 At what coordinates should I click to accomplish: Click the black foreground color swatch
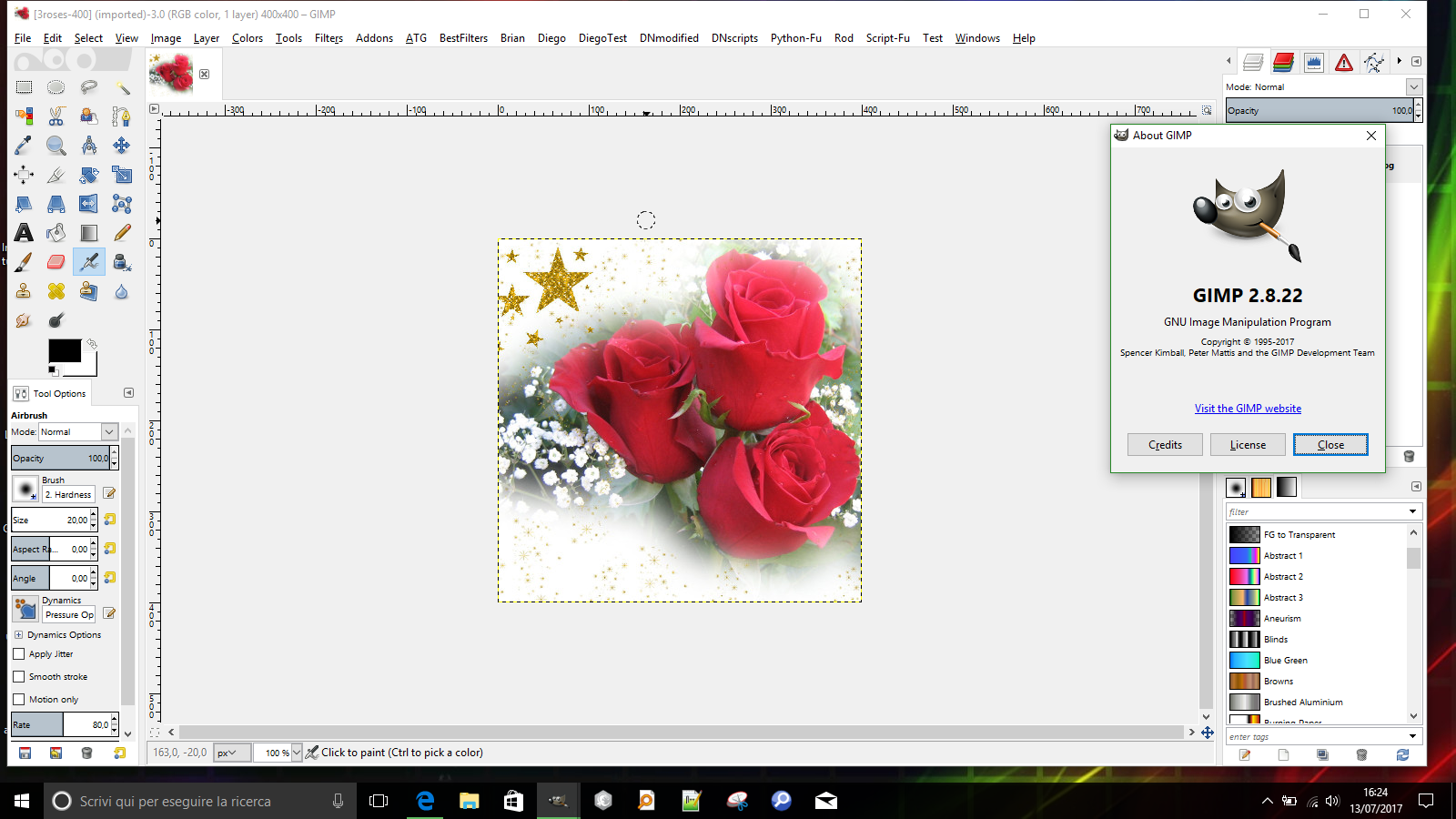coord(63,350)
